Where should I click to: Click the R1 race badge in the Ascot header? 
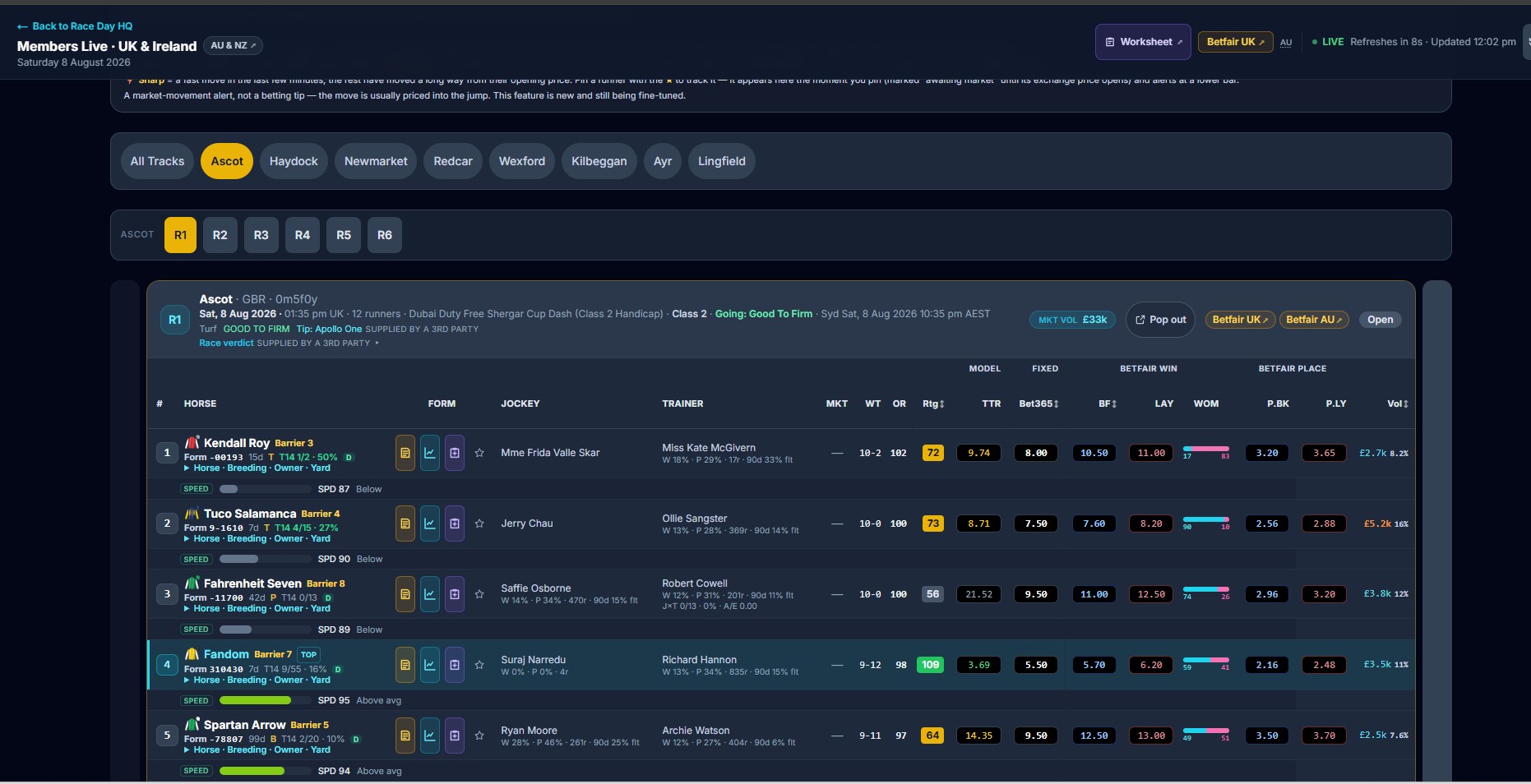[x=174, y=320]
